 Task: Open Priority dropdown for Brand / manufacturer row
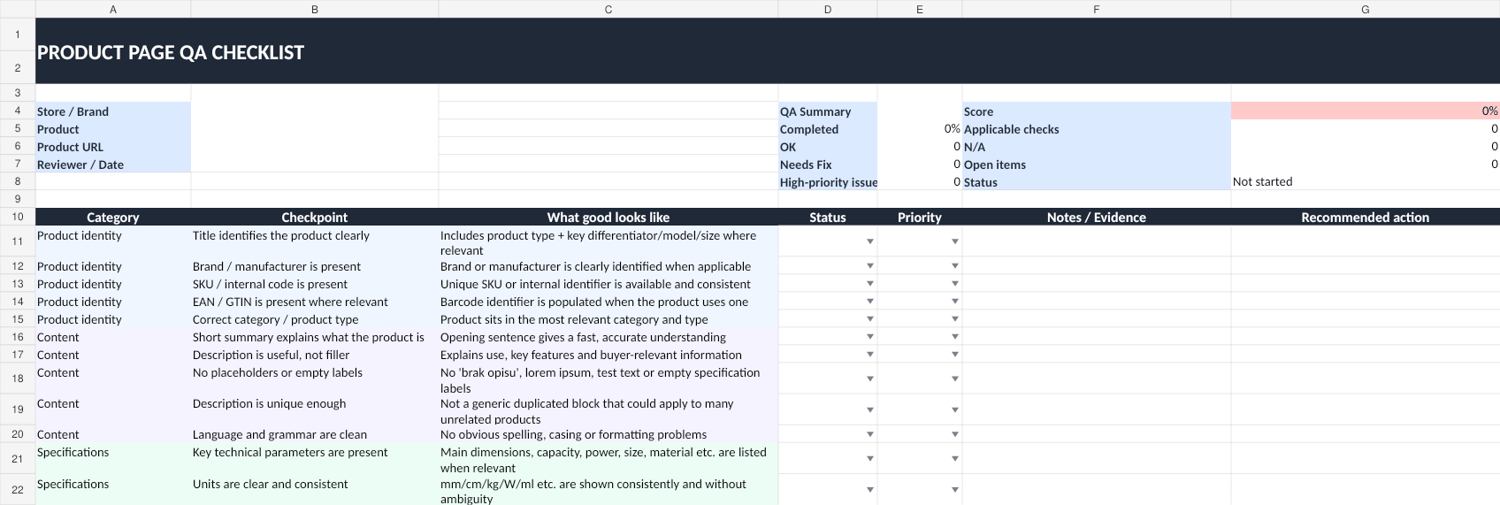click(955, 266)
